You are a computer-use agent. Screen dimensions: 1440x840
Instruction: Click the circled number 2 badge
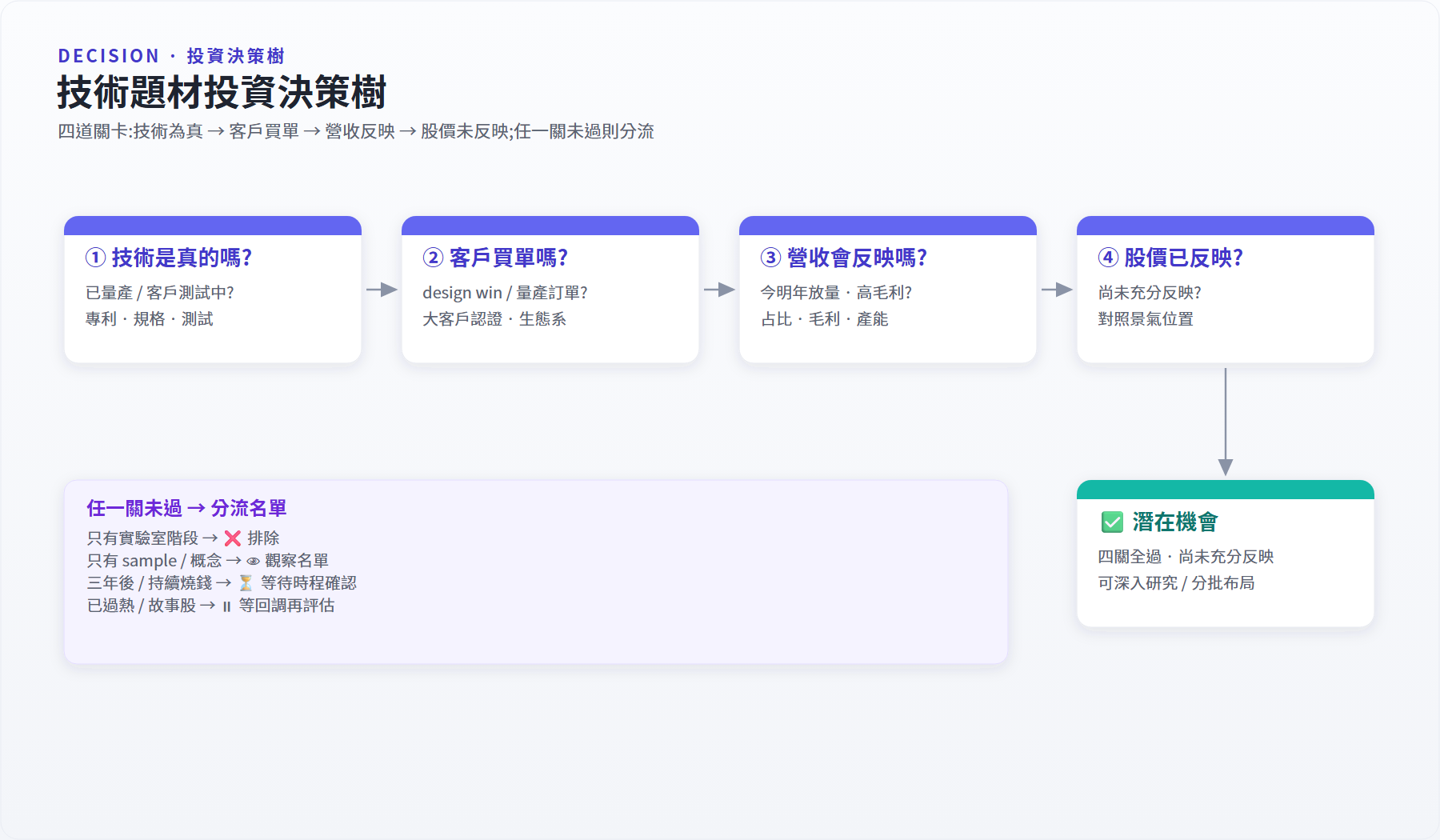pyautogui.click(x=433, y=258)
